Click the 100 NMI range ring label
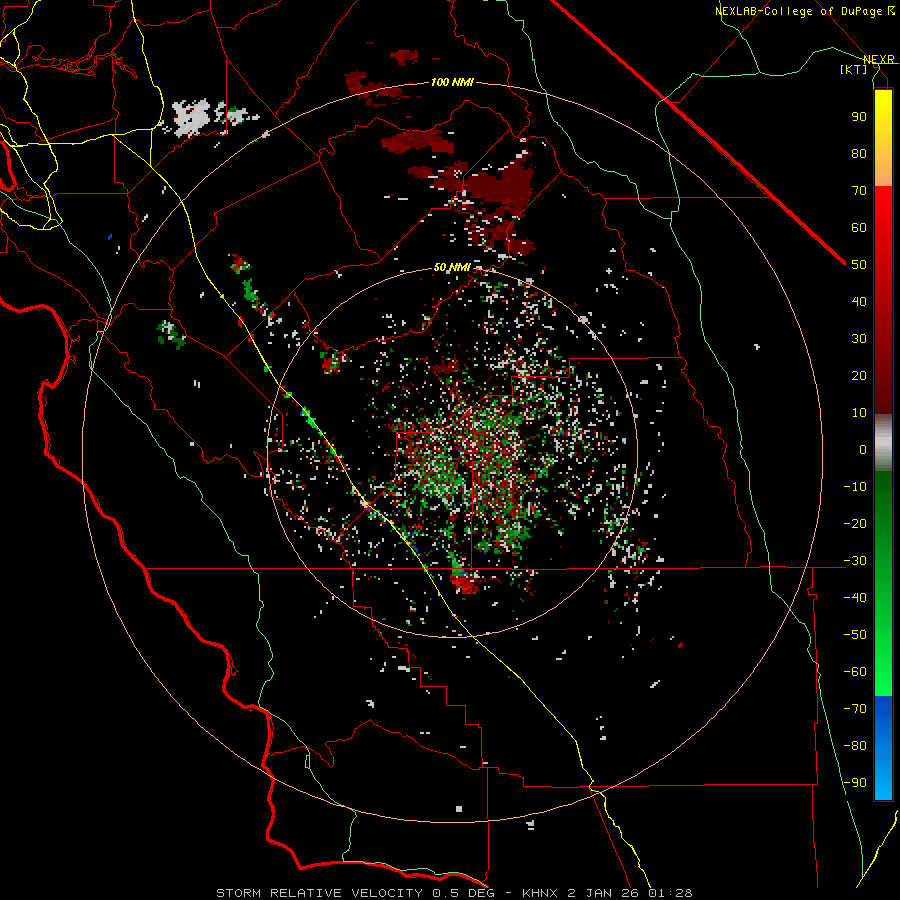Image resolution: width=900 pixels, height=900 pixels. click(x=452, y=82)
